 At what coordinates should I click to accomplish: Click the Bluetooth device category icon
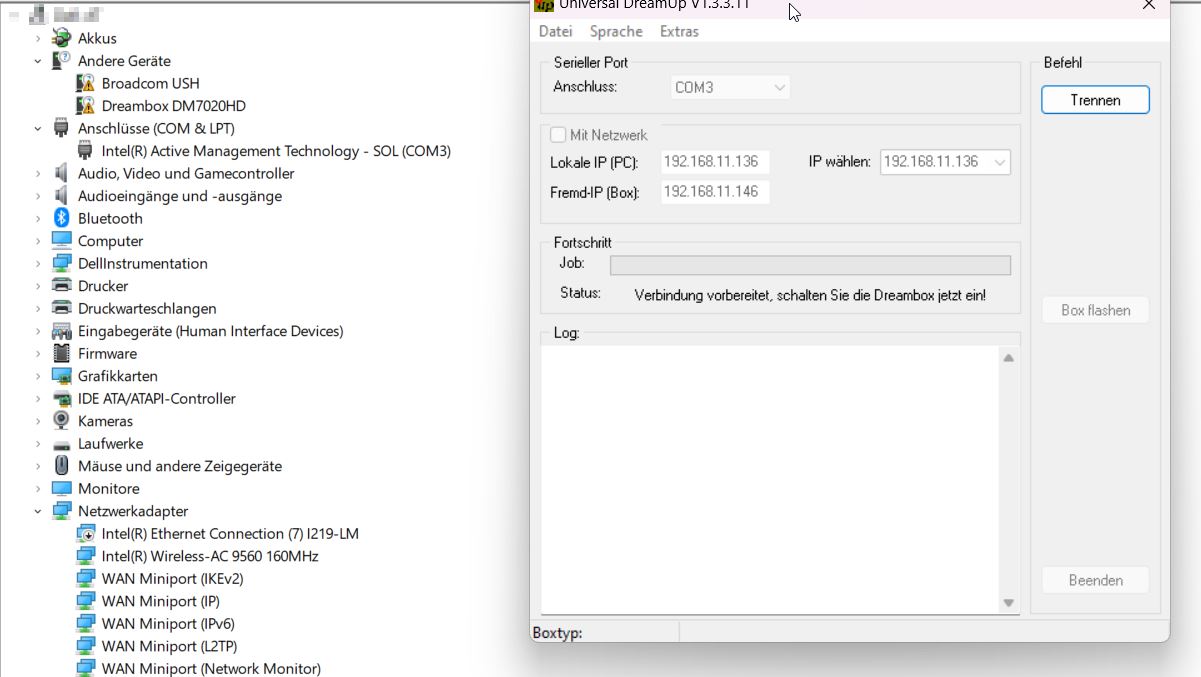click(x=61, y=218)
